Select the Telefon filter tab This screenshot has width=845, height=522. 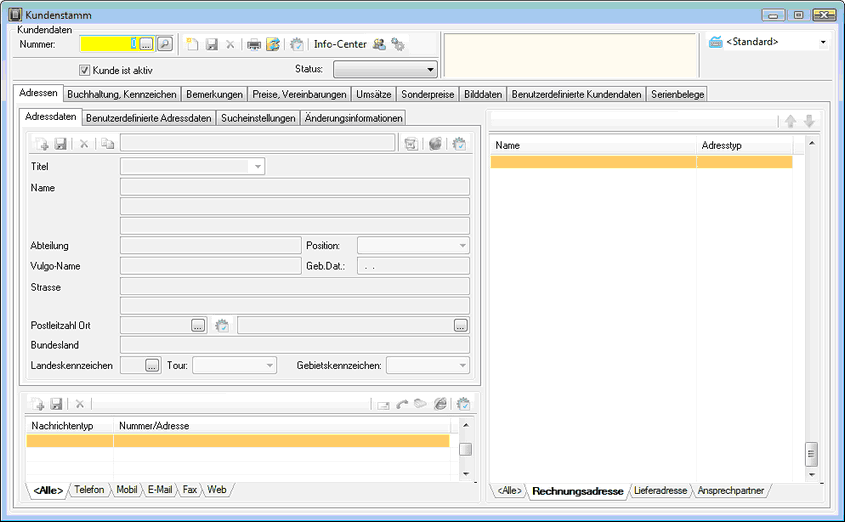point(89,490)
